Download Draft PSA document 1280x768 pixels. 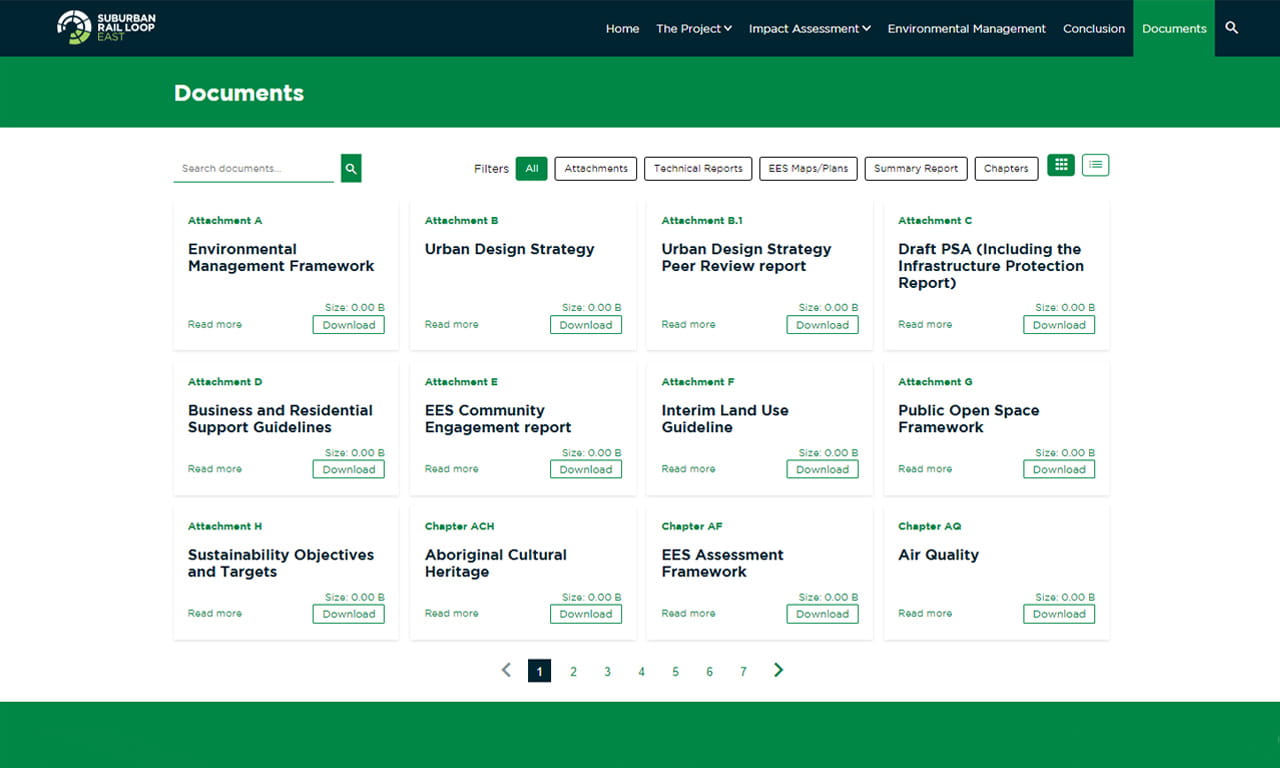[x=1059, y=325]
